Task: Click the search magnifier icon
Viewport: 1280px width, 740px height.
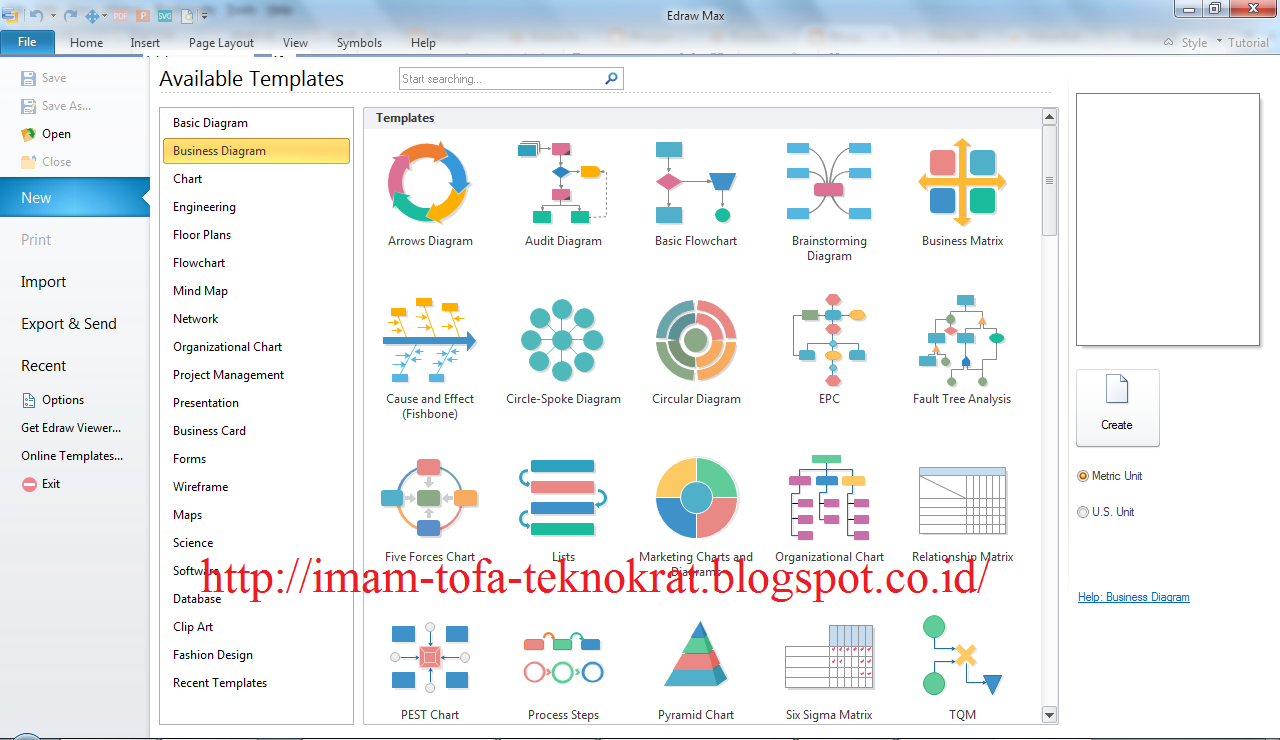Action: [611, 78]
